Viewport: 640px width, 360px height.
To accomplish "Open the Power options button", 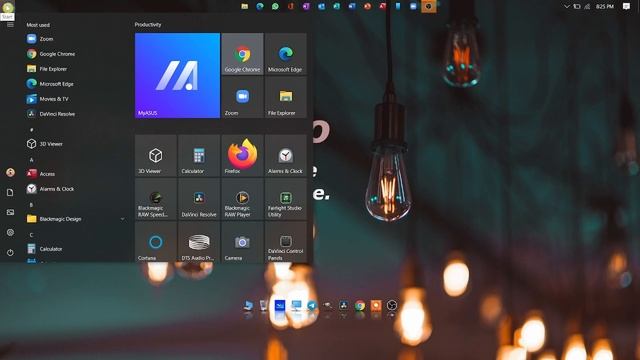I will pos(10,252).
